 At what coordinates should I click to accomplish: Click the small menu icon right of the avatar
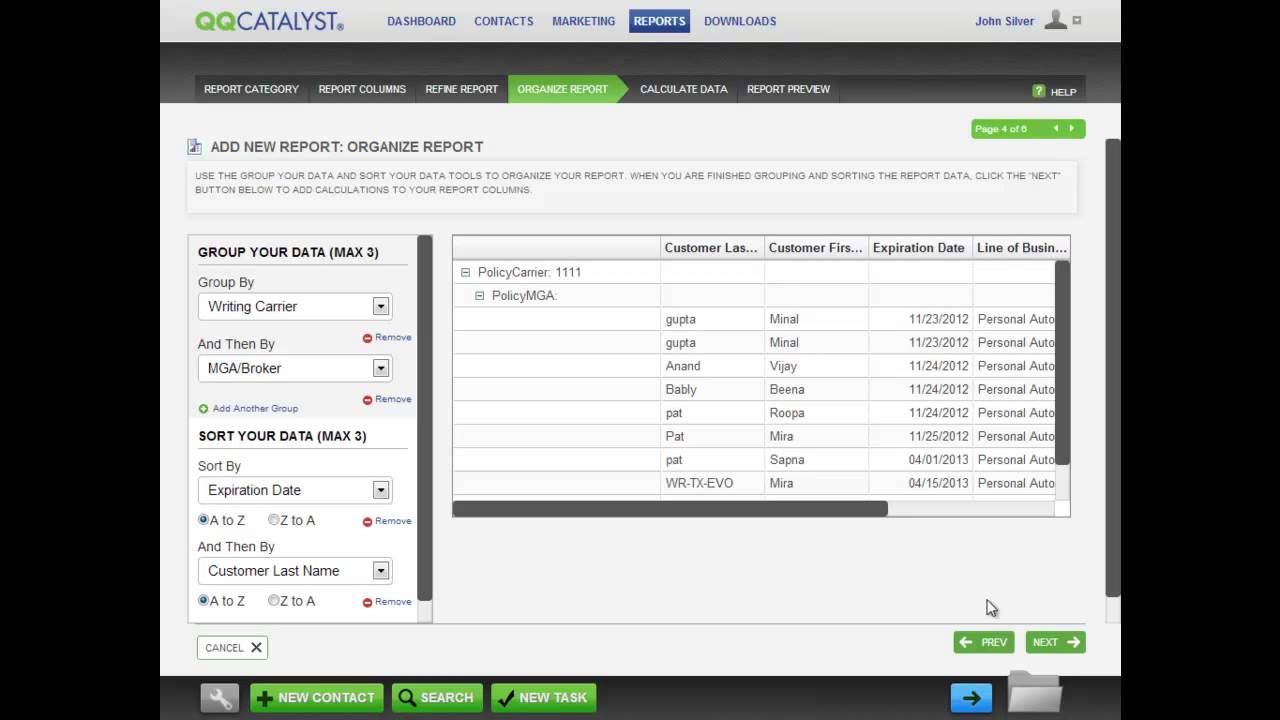1077,20
